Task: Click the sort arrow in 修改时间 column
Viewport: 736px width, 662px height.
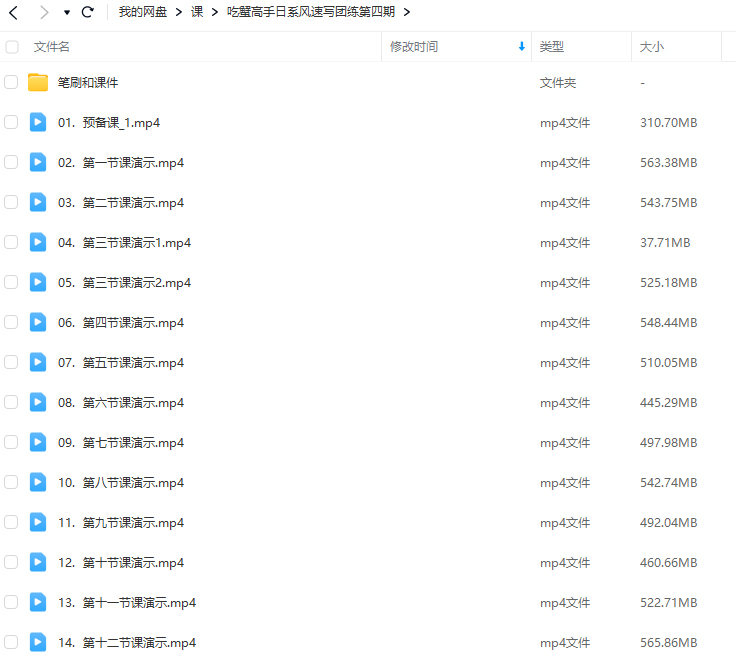Action: (521, 47)
